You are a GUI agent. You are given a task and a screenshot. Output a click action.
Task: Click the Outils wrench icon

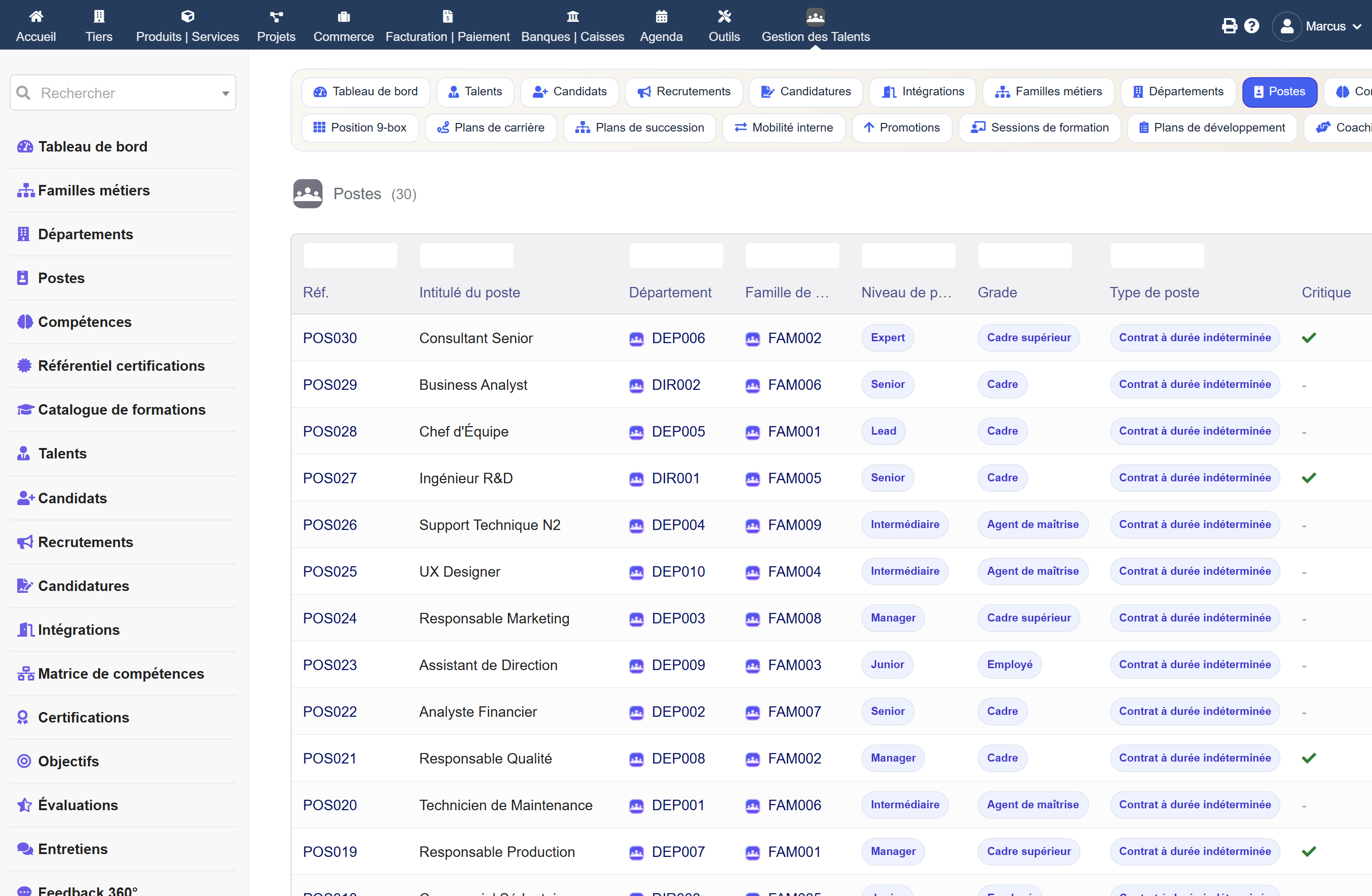[724, 16]
